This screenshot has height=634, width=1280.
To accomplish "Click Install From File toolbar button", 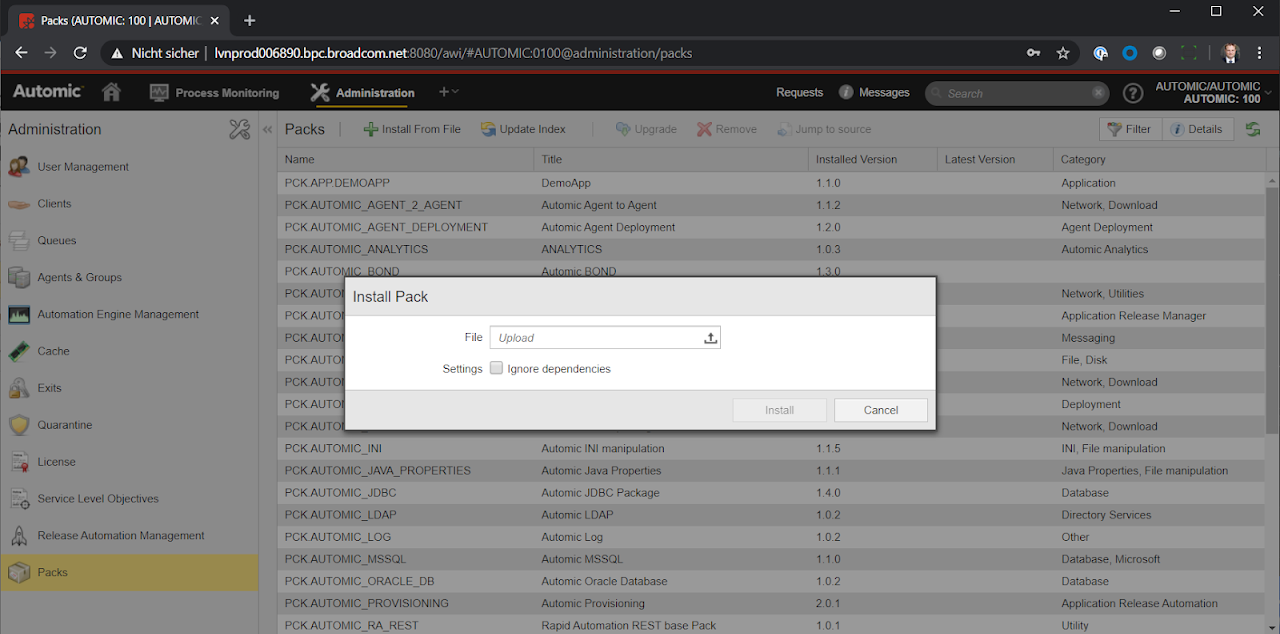I will click(x=412, y=129).
